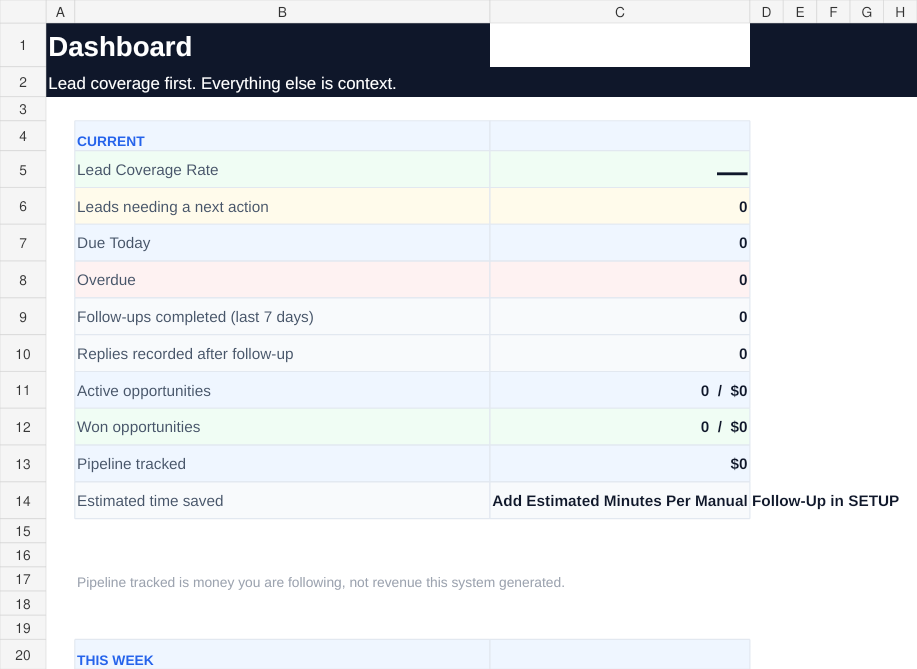Click 'Add Estimated Minutes Per Manual Follow-Up' cell
Viewport: 917px width, 669px height.
(x=620, y=501)
